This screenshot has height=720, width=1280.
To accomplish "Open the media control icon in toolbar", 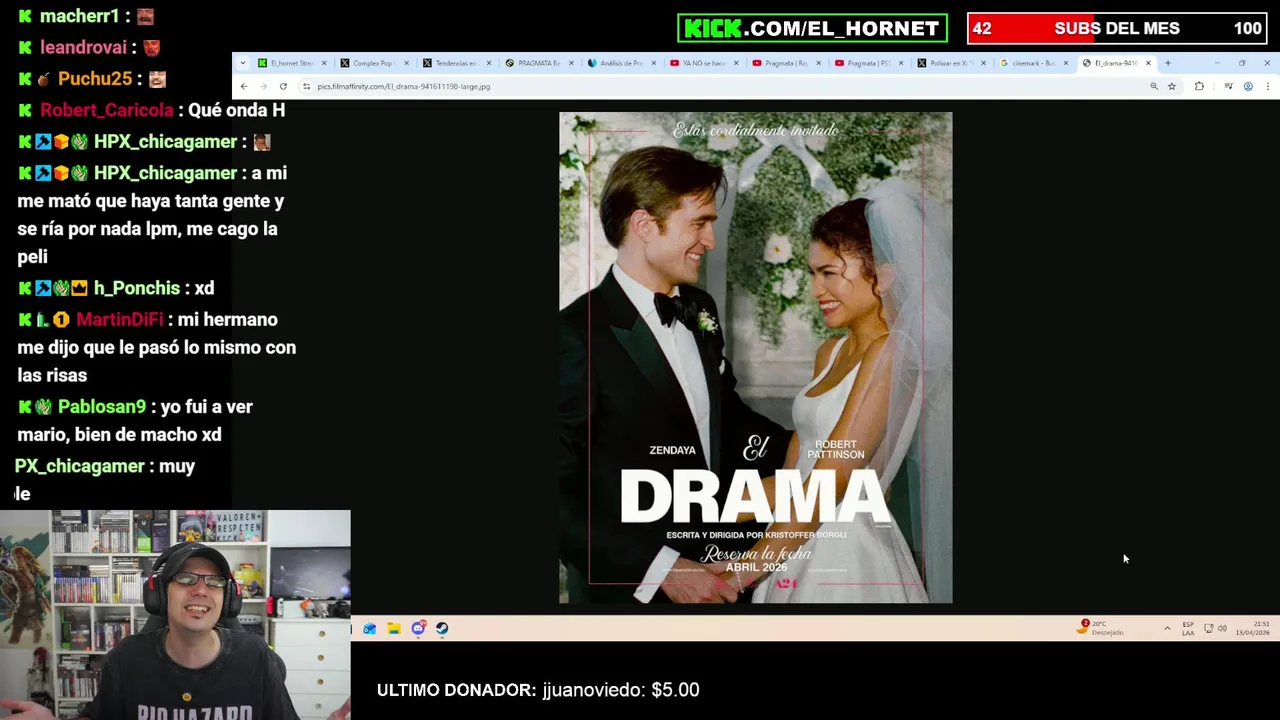I will (1228, 87).
